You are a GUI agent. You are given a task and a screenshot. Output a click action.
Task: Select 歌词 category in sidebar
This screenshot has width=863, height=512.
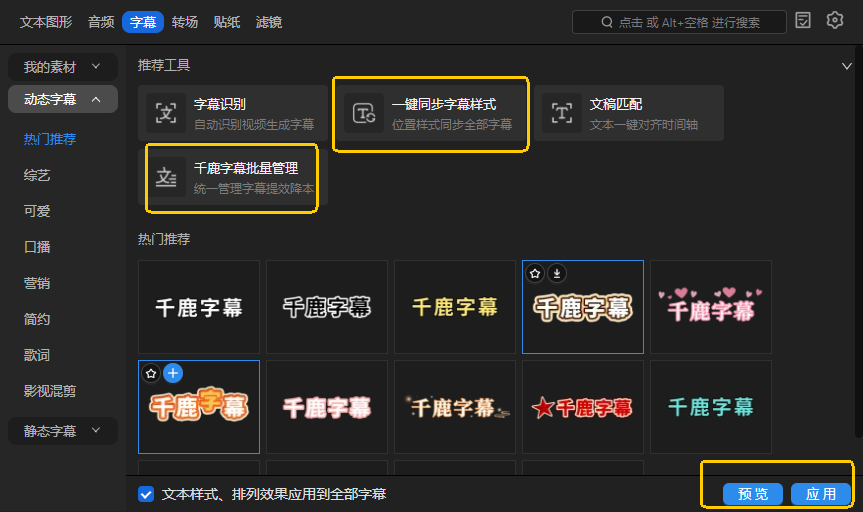click(37, 355)
